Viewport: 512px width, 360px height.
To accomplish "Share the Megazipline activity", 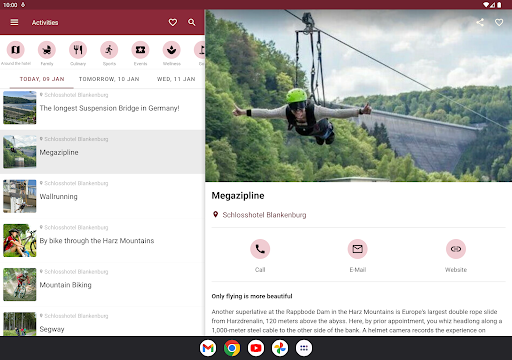I will click(x=480, y=22).
